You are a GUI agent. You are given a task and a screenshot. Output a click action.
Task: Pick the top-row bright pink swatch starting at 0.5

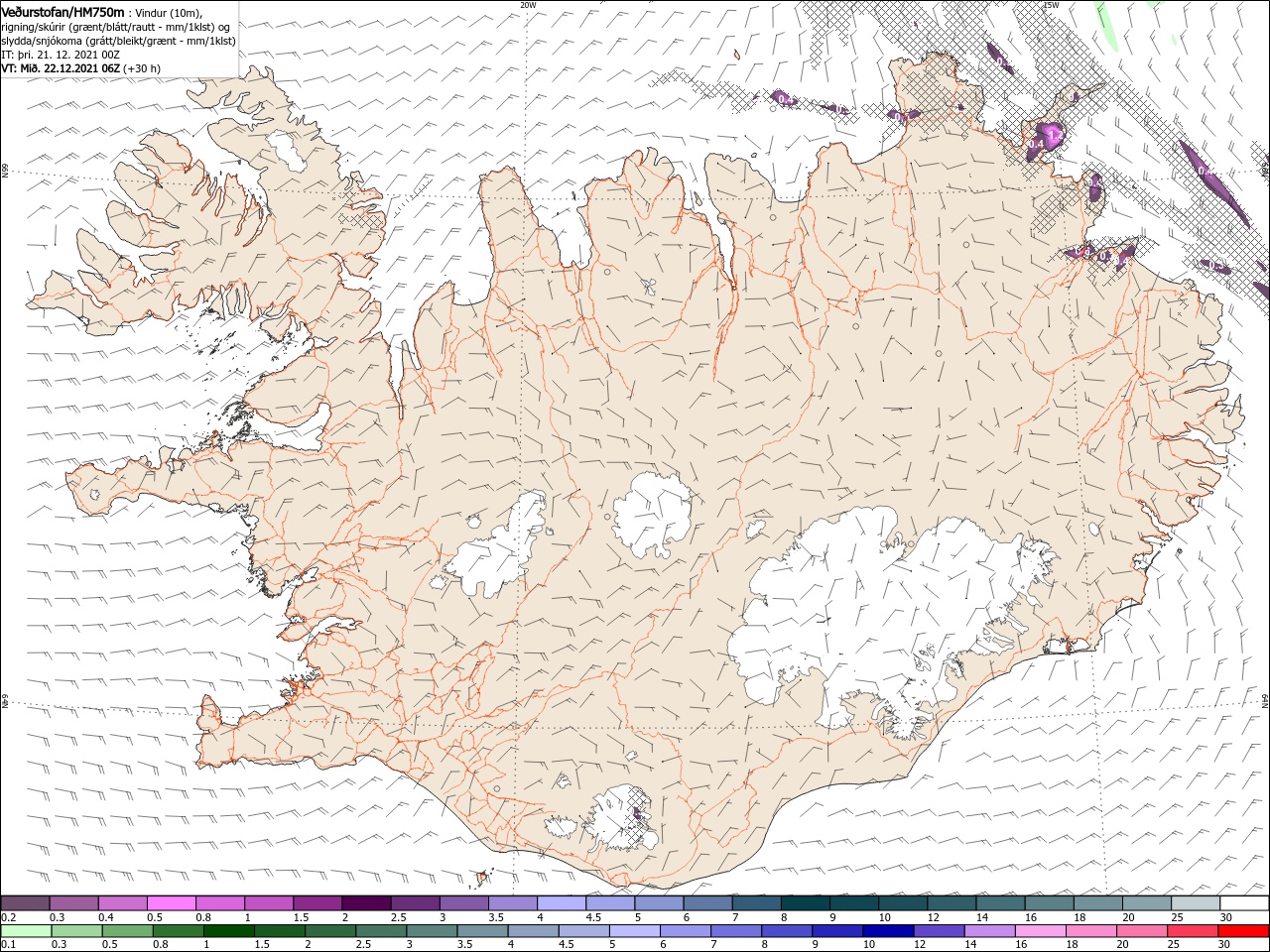tap(171, 903)
